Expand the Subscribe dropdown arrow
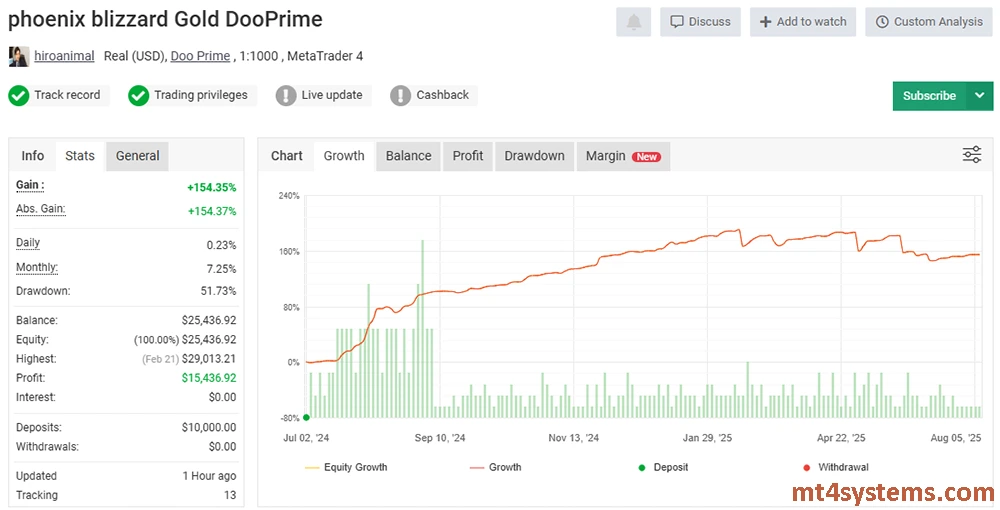Image resolution: width=1000 pixels, height=510 pixels. click(x=978, y=96)
